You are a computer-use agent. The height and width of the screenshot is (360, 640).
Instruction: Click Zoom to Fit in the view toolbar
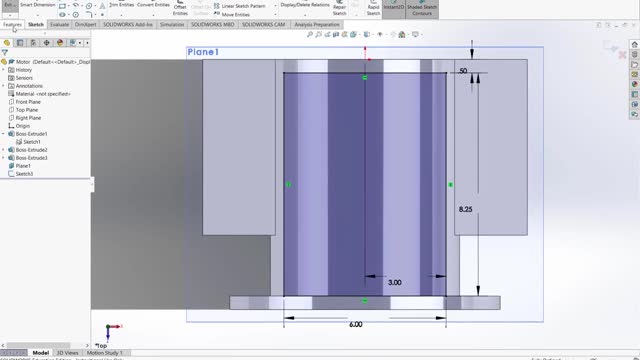click(x=310, y=35)
